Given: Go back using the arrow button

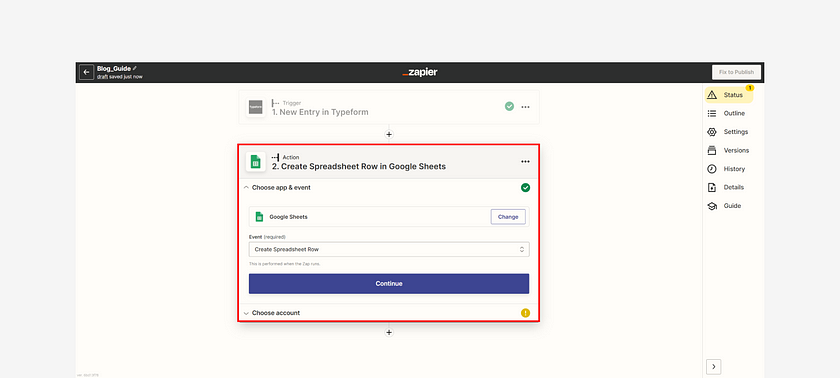Looking at the screenshot, I should (x=86, y=72).
